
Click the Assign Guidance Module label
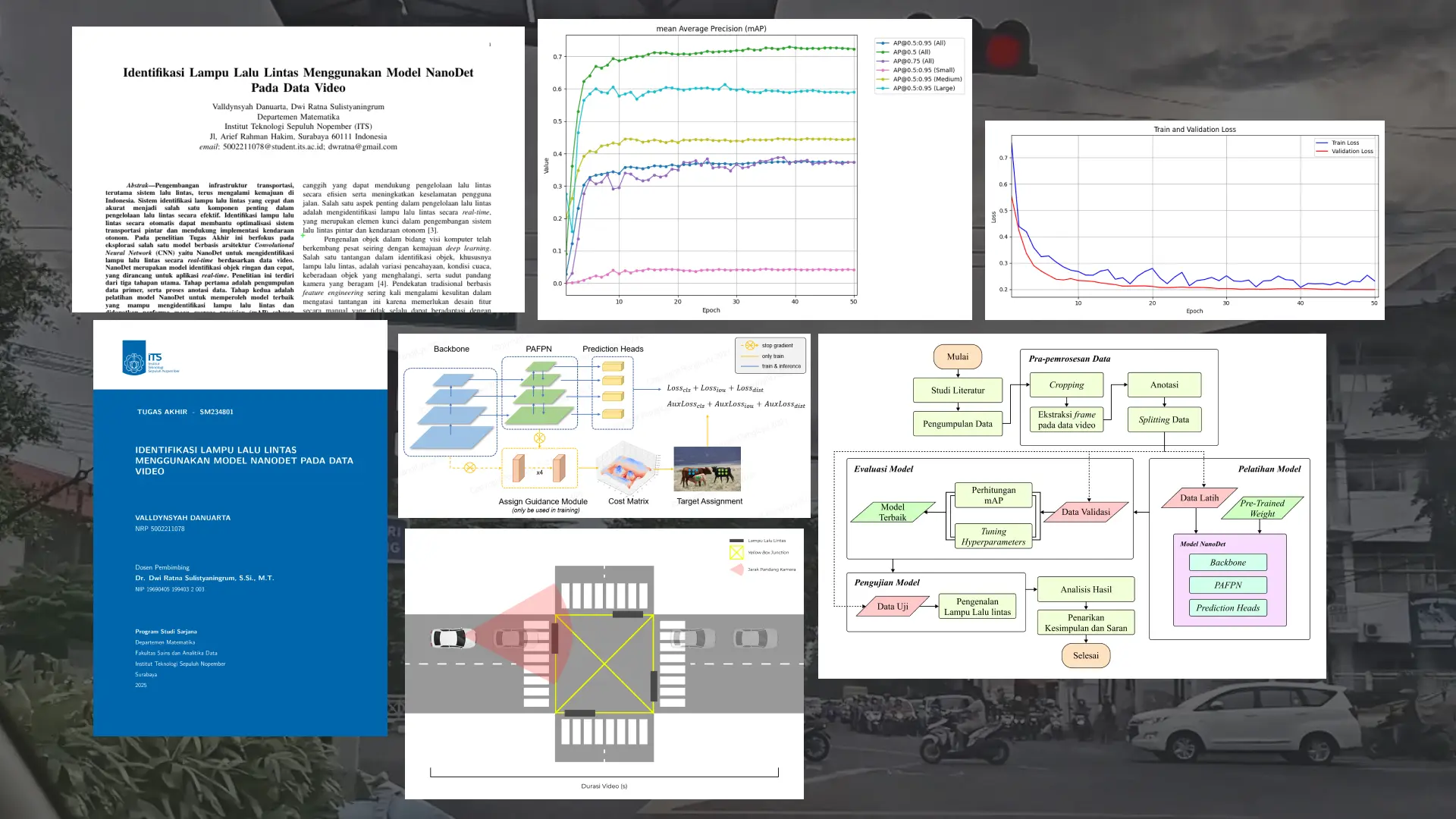[543, 501]
